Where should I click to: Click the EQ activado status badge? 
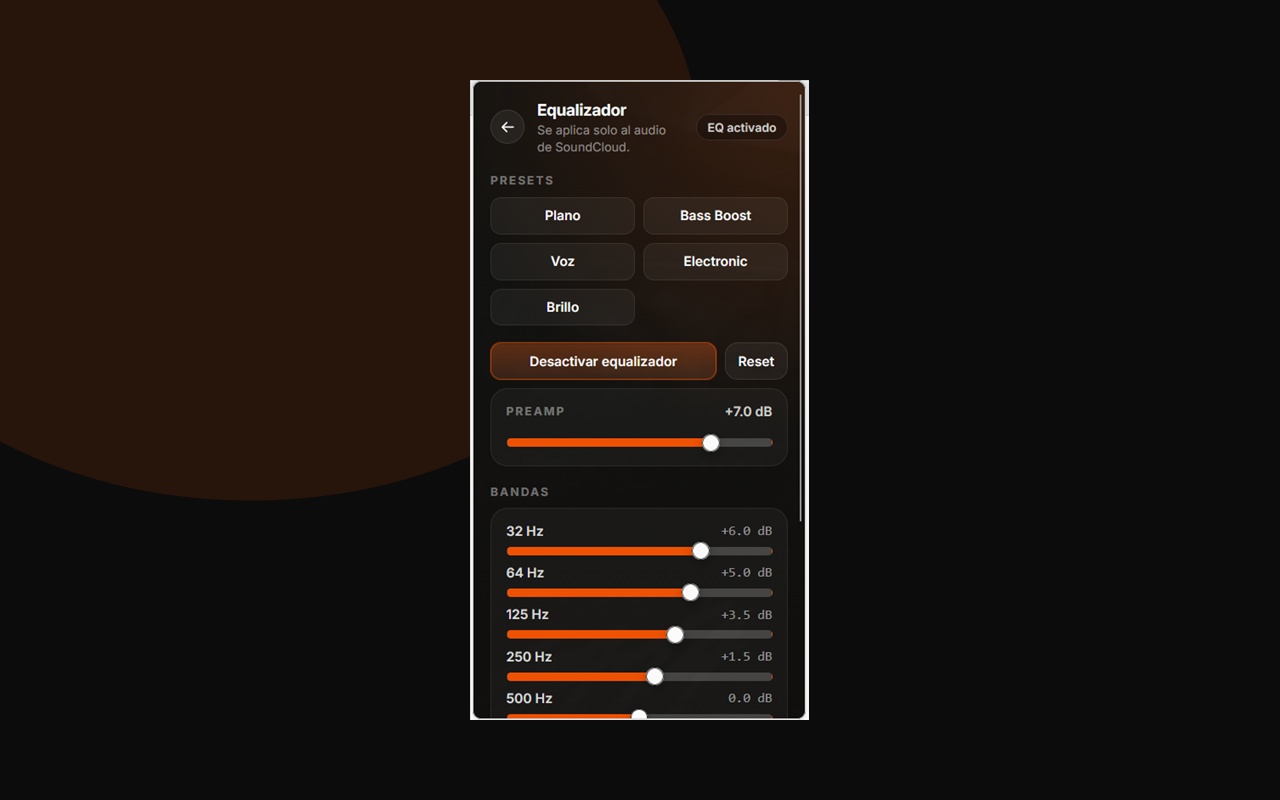[742, 128]
